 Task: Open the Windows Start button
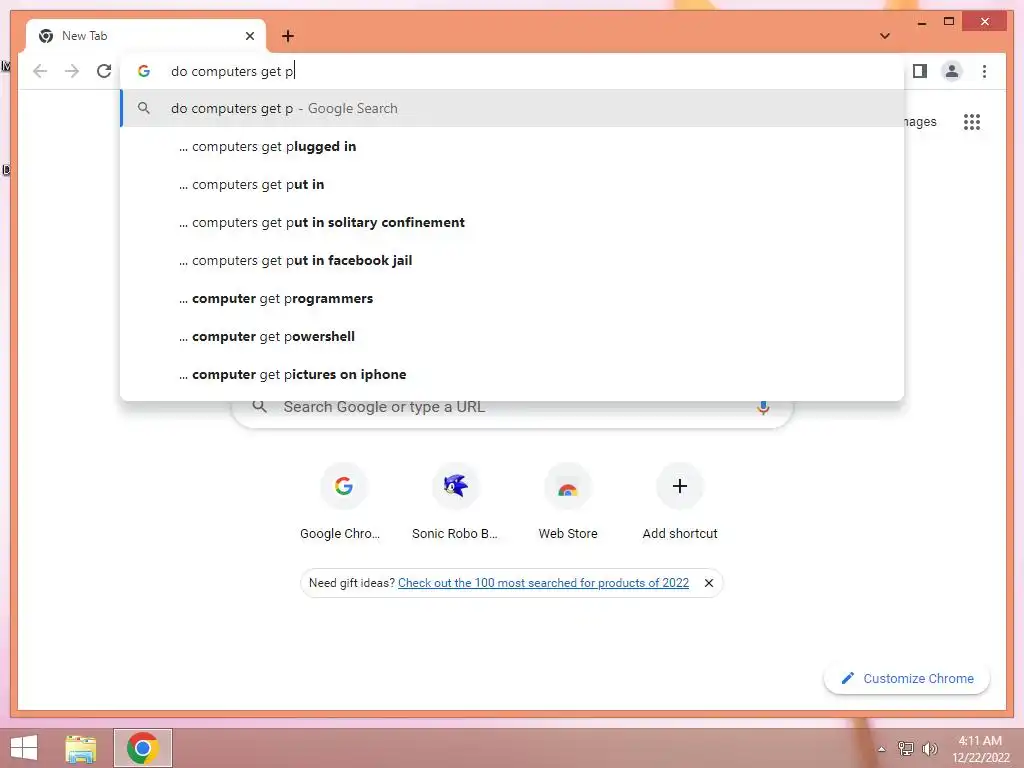pyautogui.click(x=24, y=748)
